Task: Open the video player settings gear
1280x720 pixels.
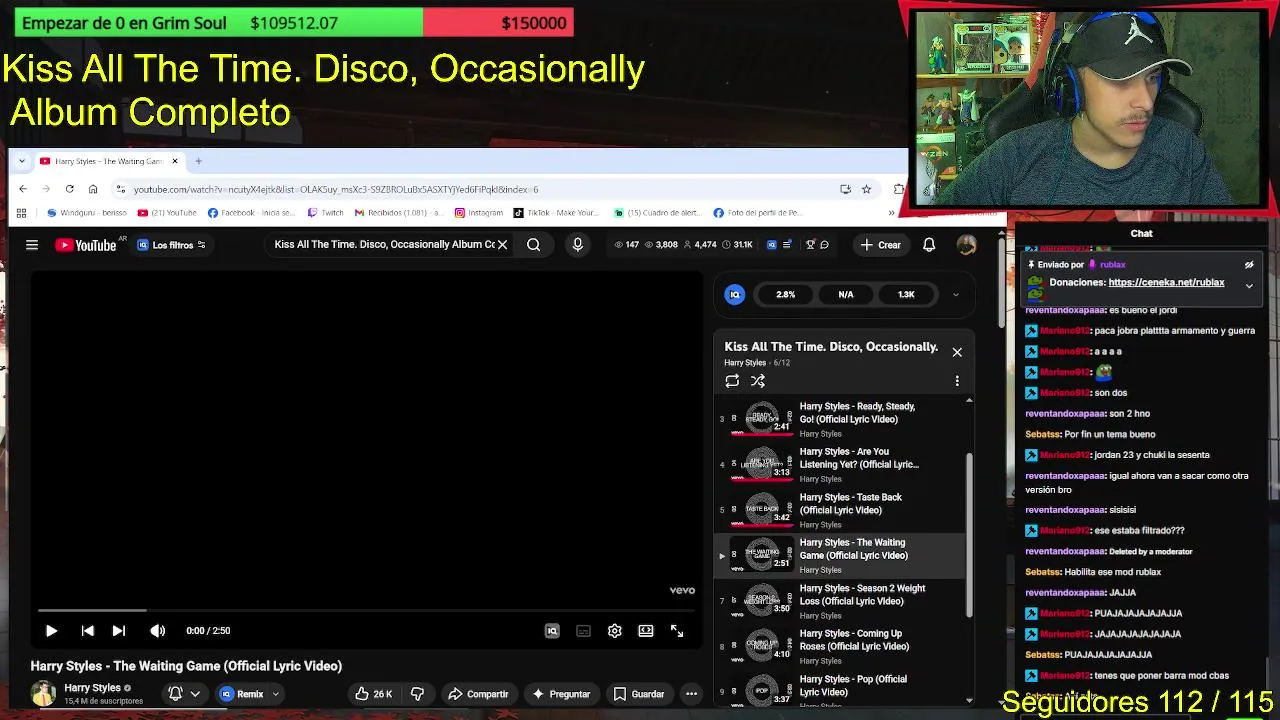Action: point(615,631)
